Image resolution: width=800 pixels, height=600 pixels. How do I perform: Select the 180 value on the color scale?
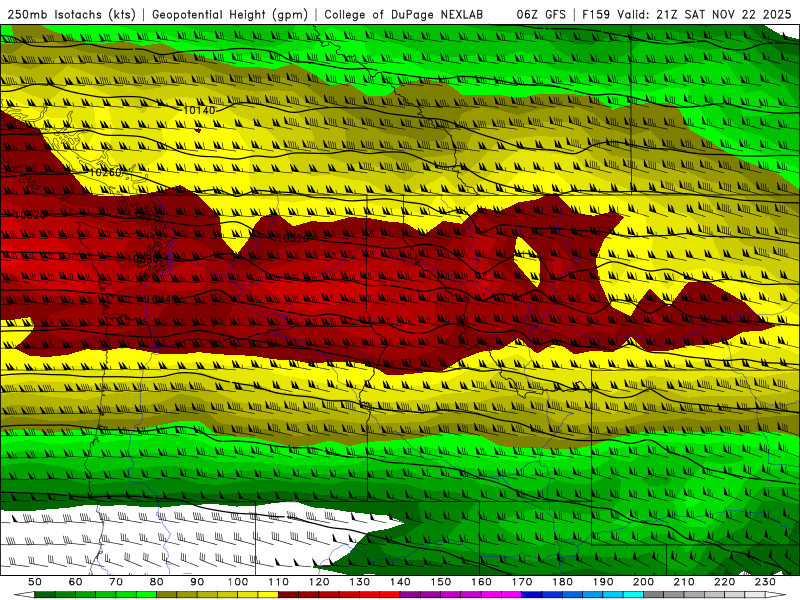[562, 582]
